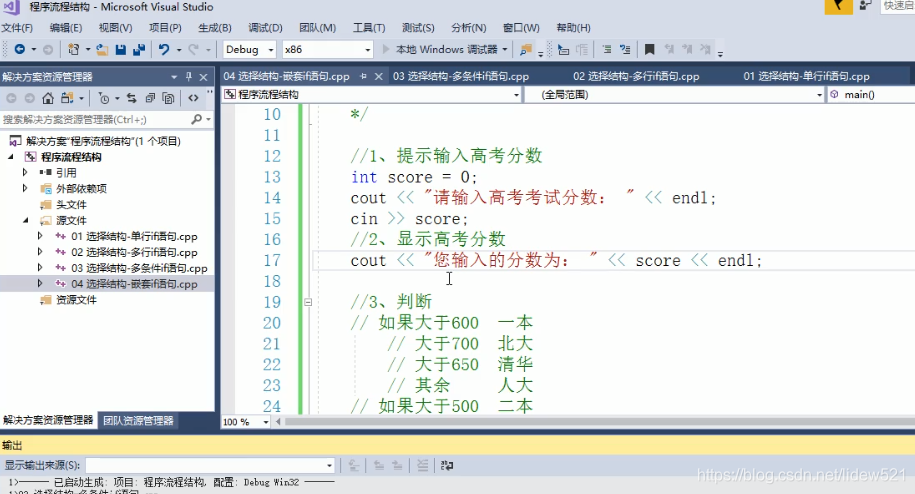Toggle Word Wrap in the Output panel
Screen dimensions: 915x494
pyautogui.click(x=447, y=465)
